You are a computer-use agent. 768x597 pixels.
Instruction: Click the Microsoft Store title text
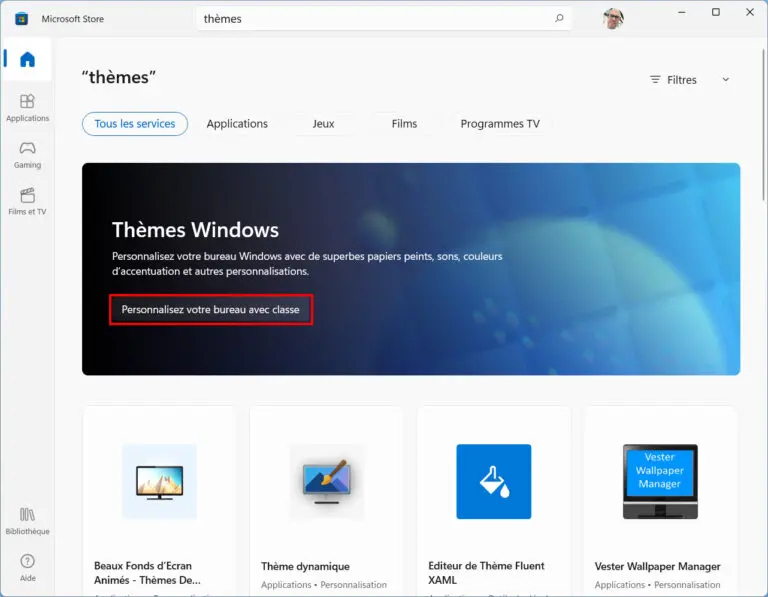72,19
